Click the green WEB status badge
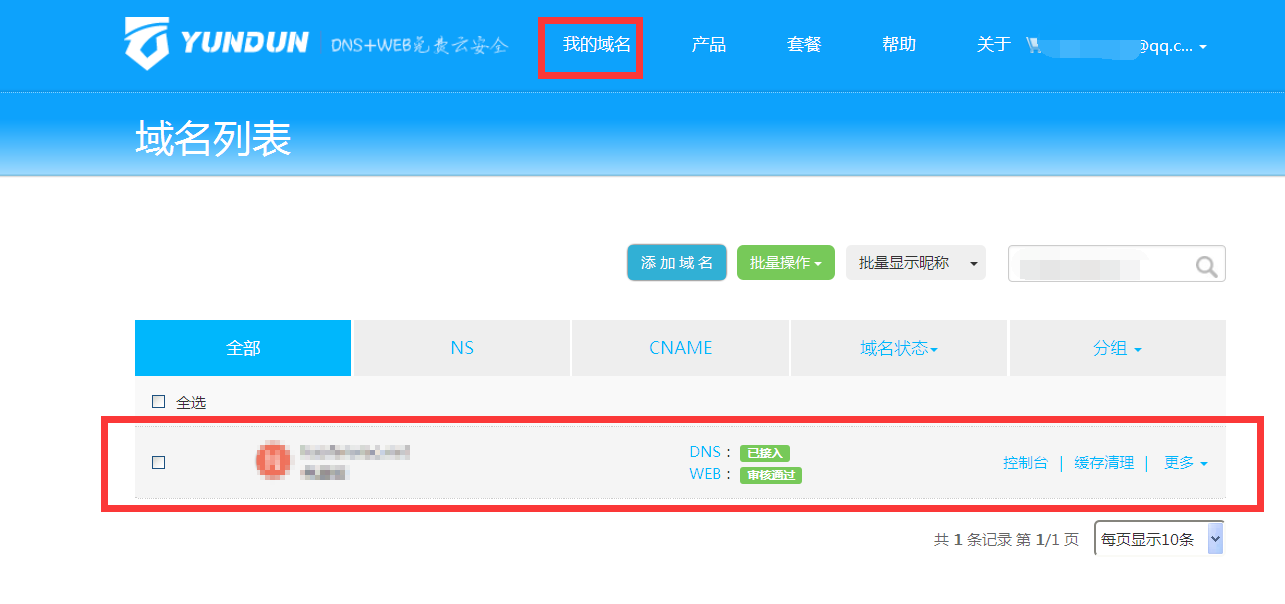The height and width of the screenshot is (604, 1285). point(771,475)
